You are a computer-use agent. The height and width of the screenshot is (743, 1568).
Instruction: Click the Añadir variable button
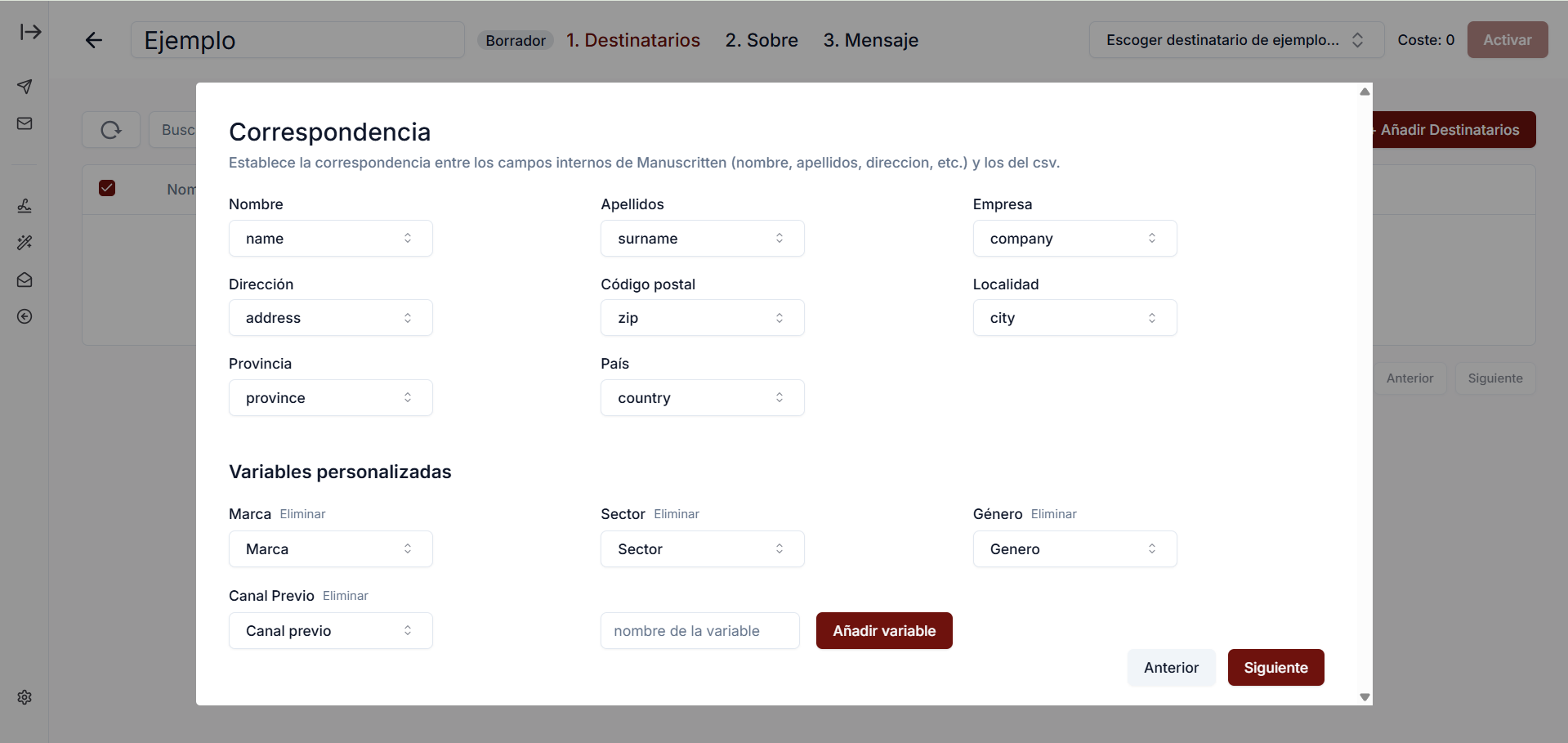(883, 630)
